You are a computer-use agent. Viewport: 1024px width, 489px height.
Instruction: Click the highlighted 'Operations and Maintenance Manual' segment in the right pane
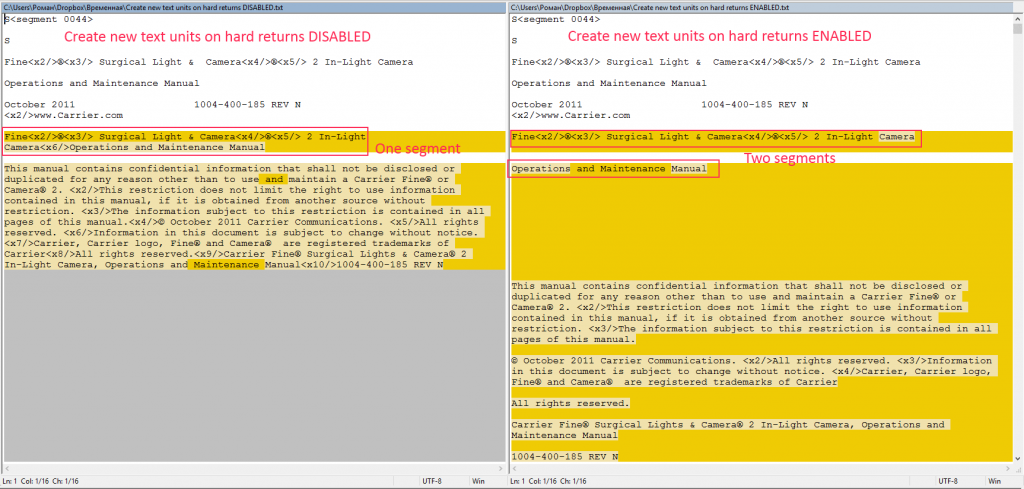pyautogui.click(x=609, y=168)
